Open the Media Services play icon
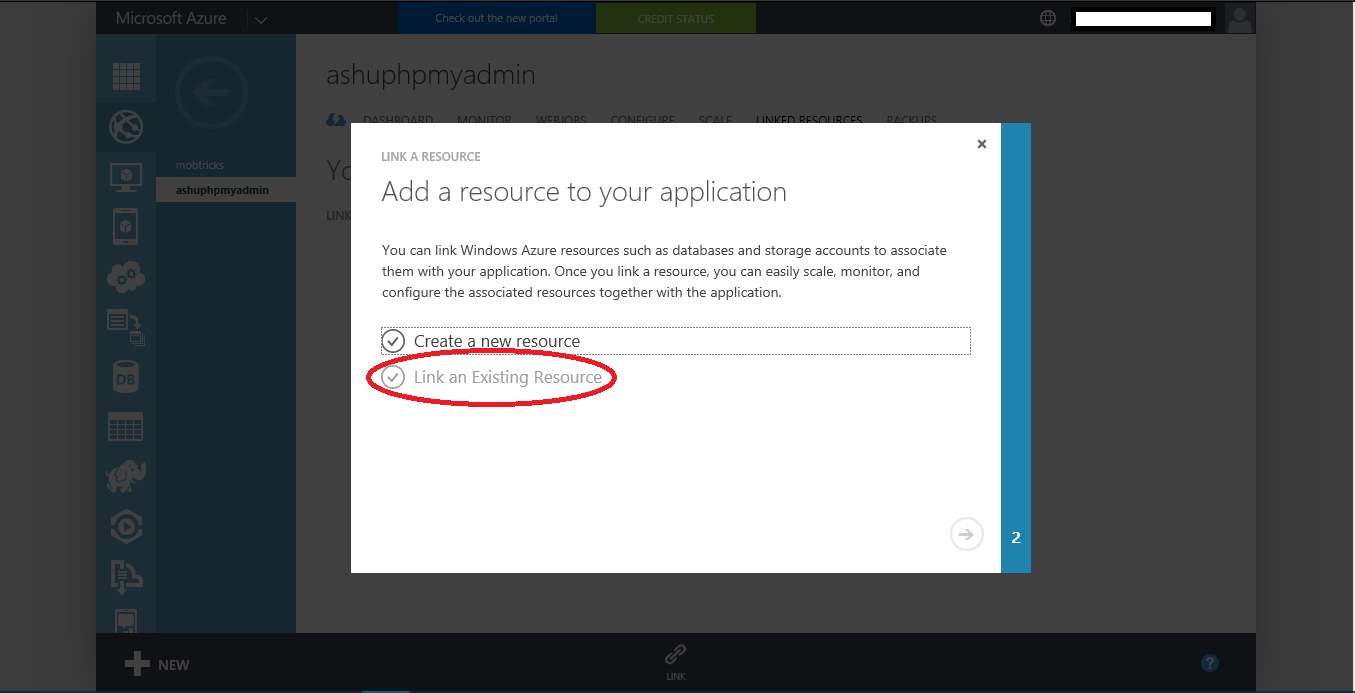 pyautogui.click(x=126, y=527)
